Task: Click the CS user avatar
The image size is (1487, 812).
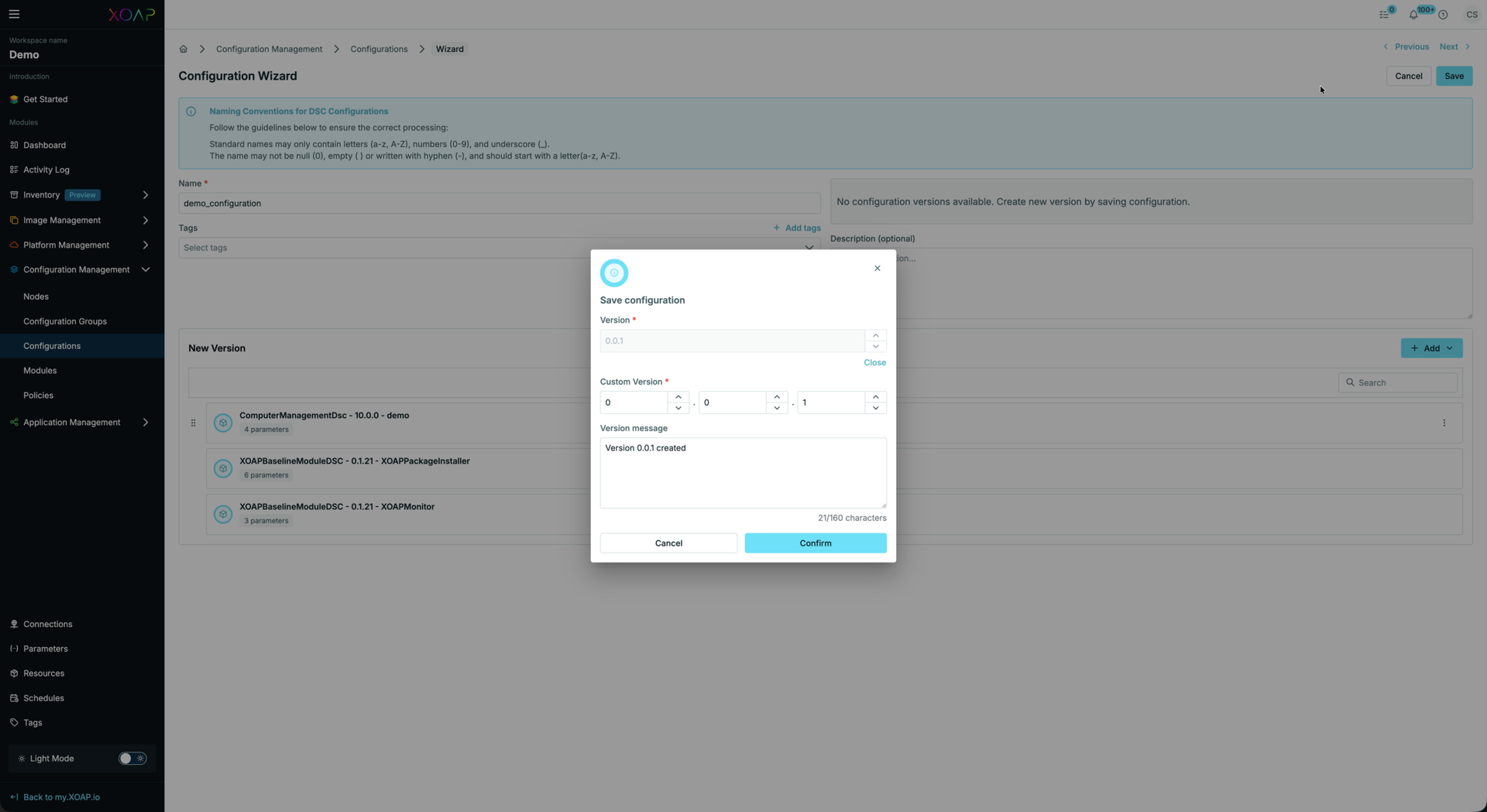Action: coord(1472,15)
